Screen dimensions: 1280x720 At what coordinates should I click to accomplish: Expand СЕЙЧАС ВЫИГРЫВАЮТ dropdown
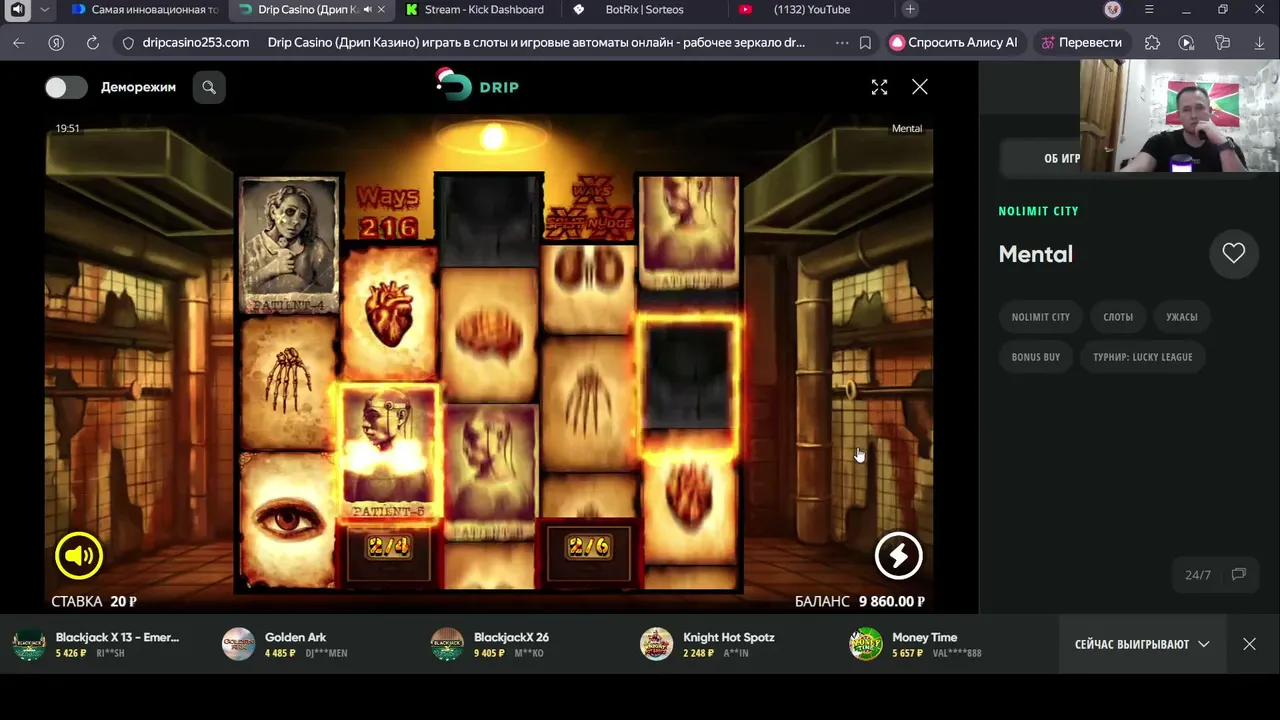coord(1142,644)
